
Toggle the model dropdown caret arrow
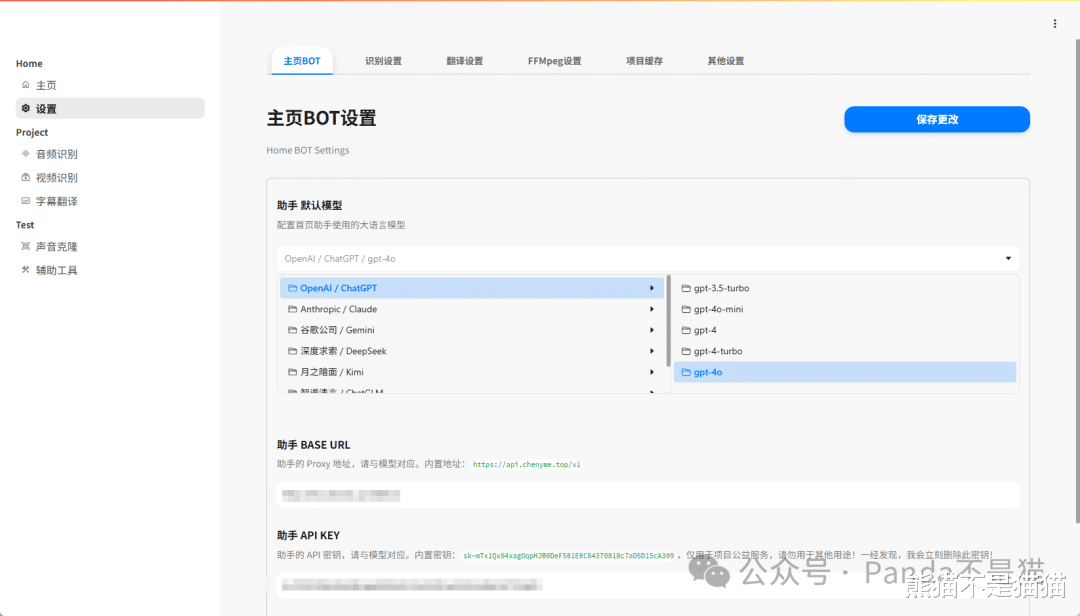(x=1008, y=258)
